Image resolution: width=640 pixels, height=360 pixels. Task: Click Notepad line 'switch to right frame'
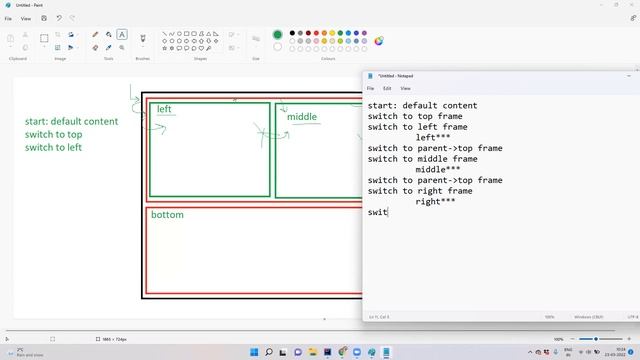(x=420, y=191)
